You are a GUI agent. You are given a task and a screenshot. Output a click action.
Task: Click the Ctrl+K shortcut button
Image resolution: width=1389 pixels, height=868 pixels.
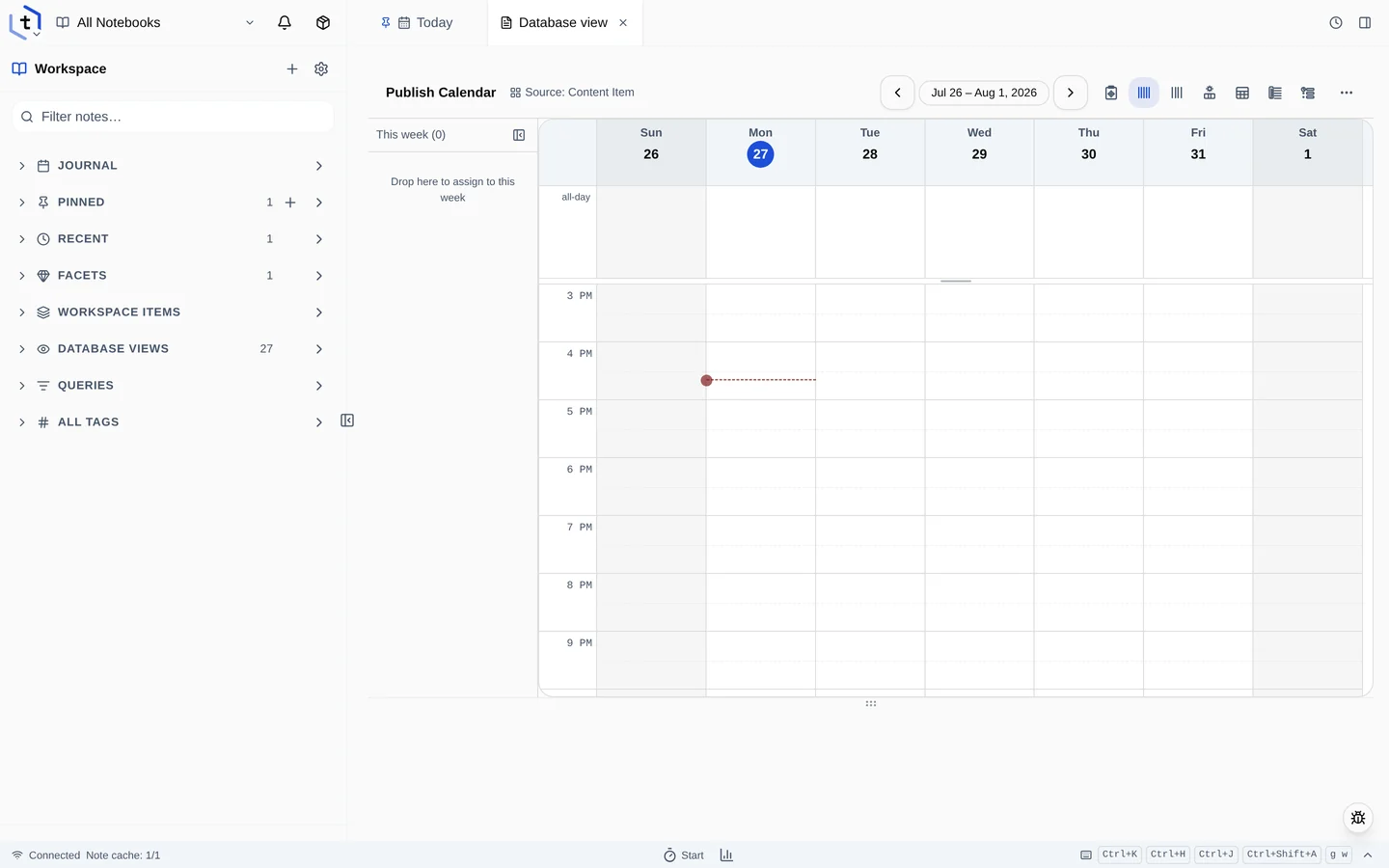[1120, 854]
